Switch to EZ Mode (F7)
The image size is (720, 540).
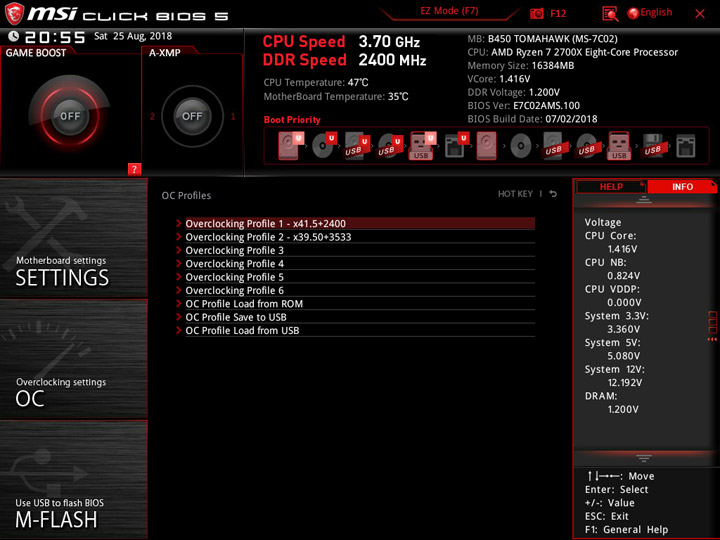click(449, 11)
